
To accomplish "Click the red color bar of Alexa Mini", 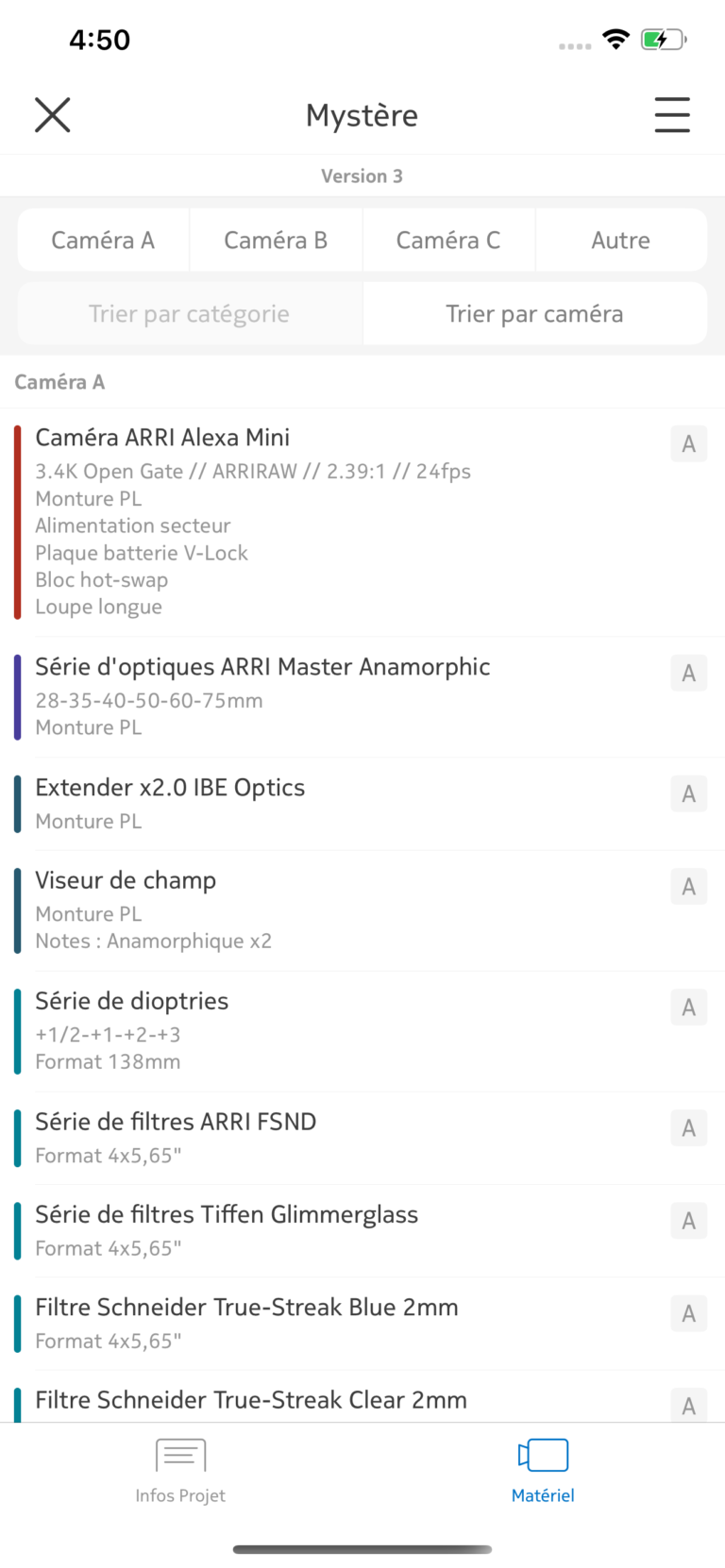I will [x=17, y=523].
